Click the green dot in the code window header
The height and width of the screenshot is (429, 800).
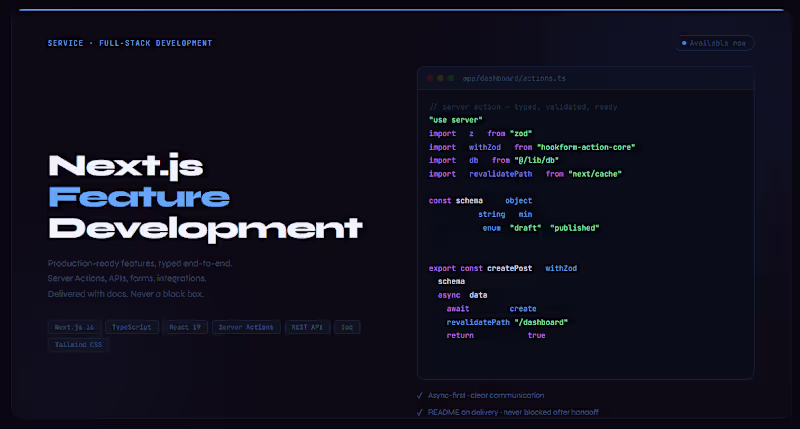(x=451, y=78)
